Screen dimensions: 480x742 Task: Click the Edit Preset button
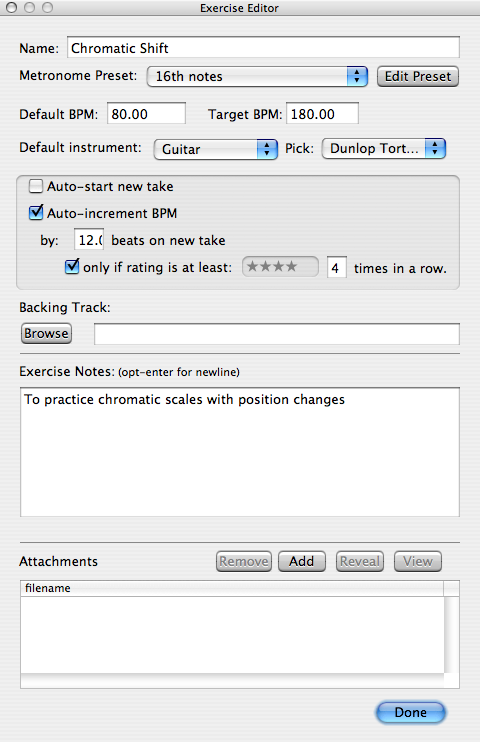(418, 76)
